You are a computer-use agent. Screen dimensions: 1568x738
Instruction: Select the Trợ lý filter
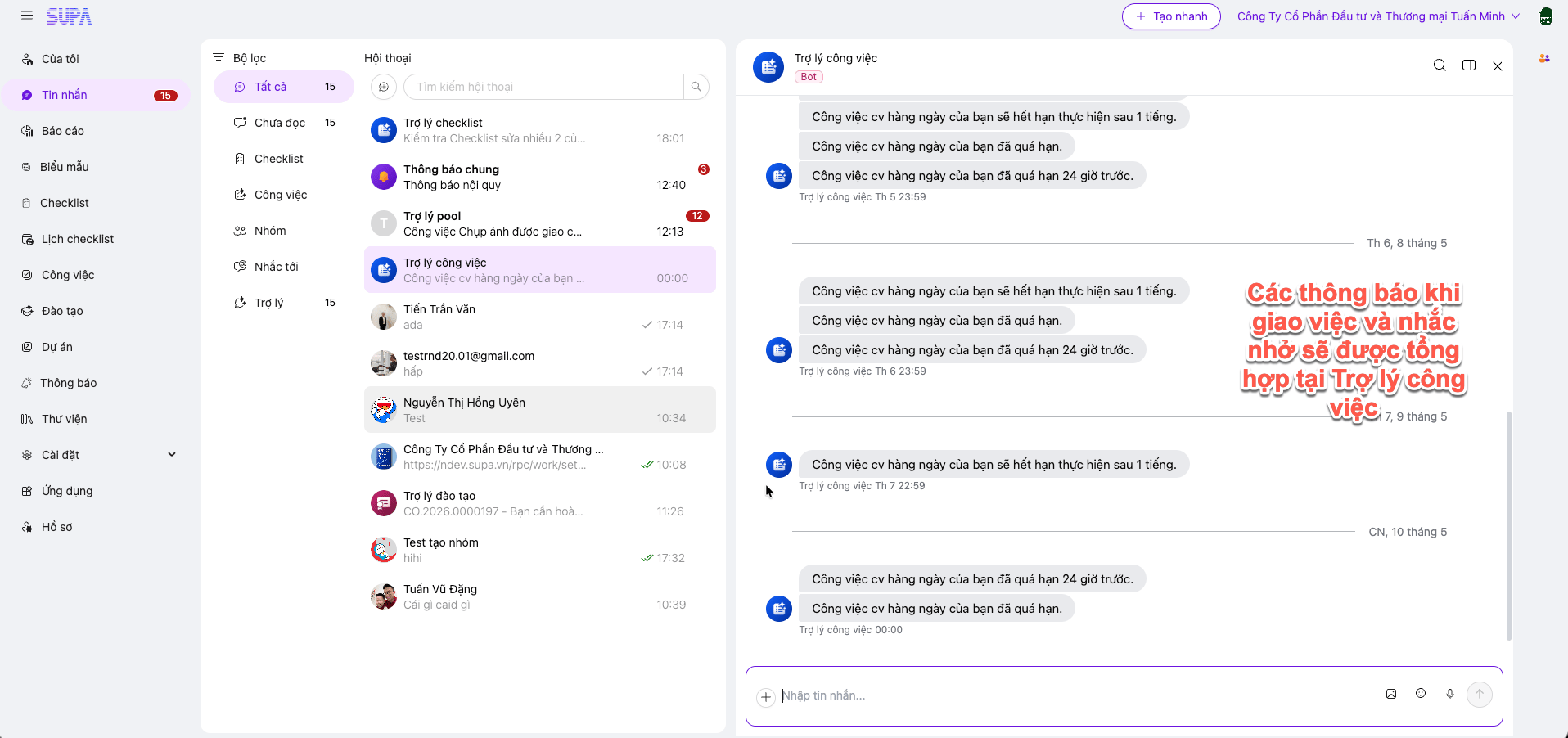[x=284, y=303]
